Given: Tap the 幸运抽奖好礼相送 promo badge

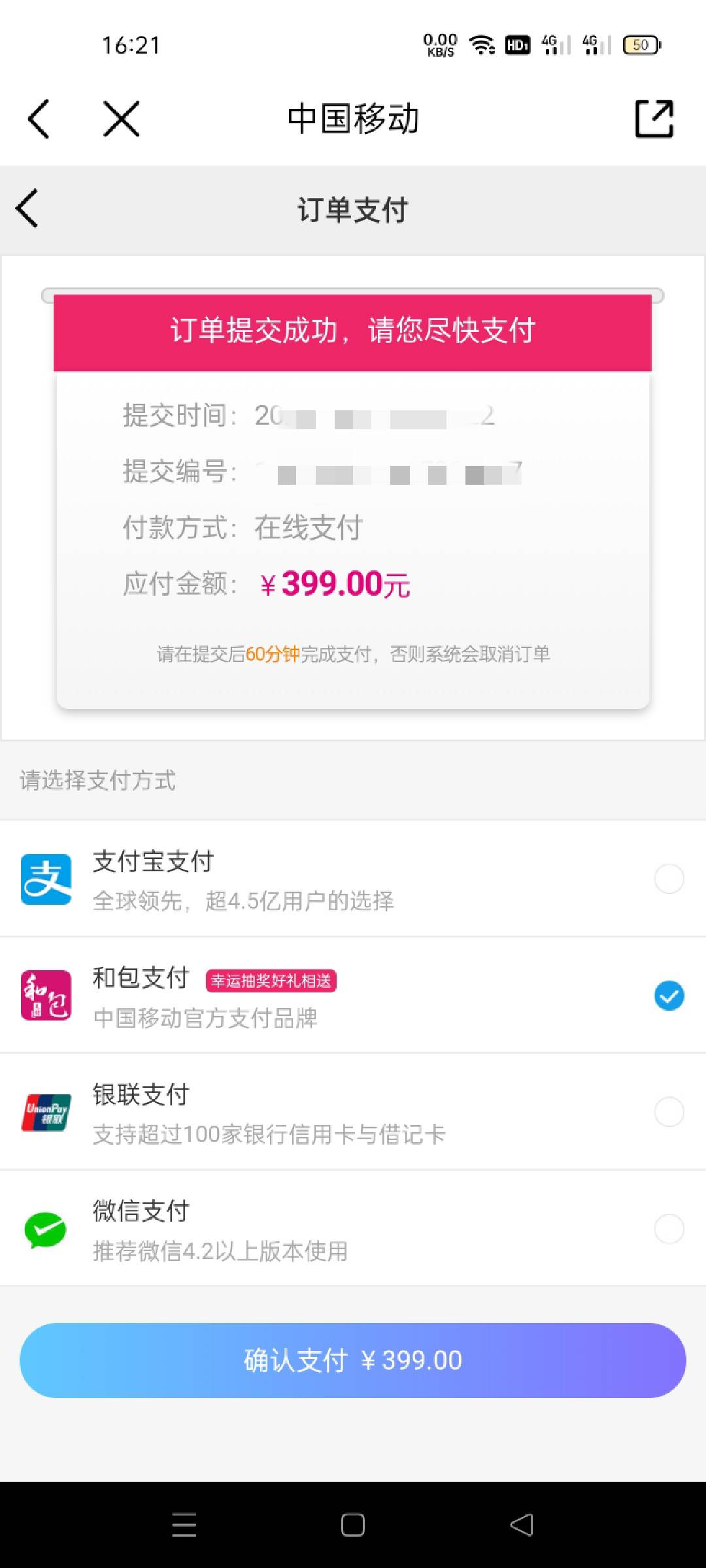Looking at the screenshot, I should click(x=271, y=981).
